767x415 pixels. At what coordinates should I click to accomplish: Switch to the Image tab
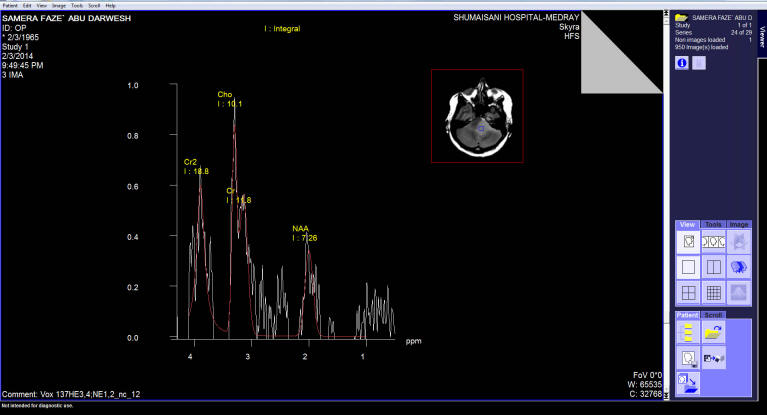point(738,224)
